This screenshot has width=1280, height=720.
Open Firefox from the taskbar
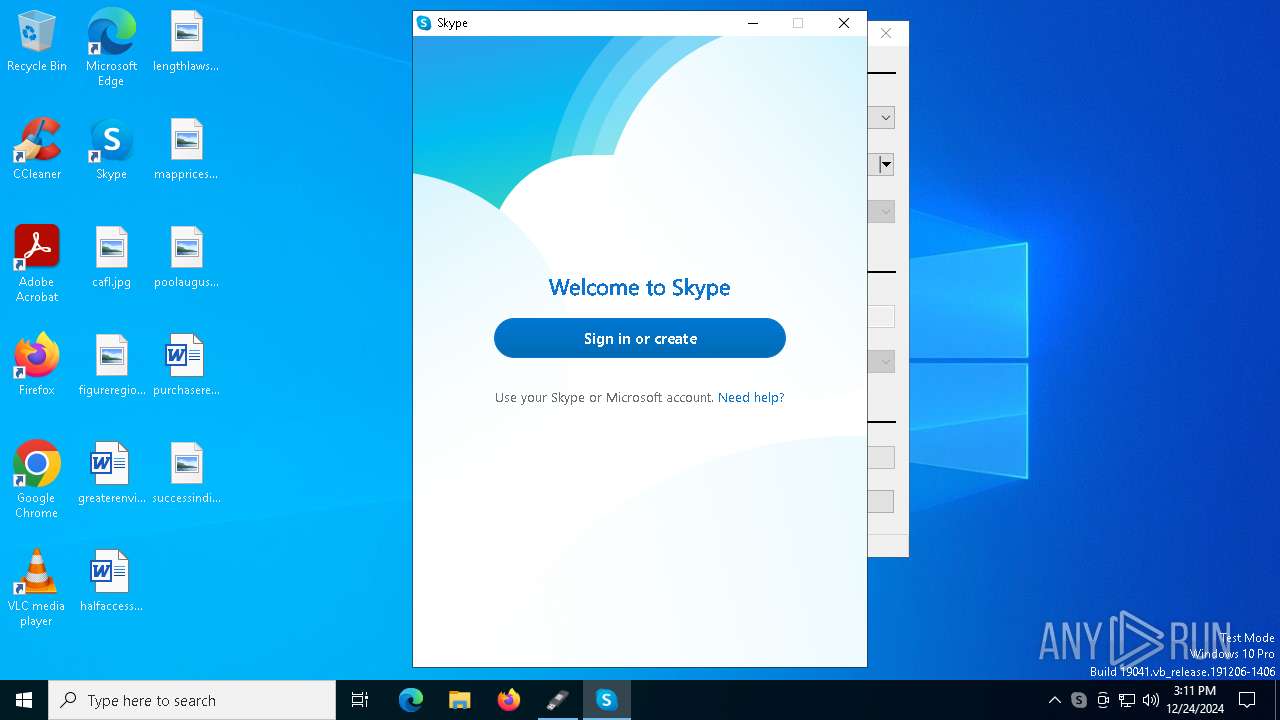pos(508,700)
